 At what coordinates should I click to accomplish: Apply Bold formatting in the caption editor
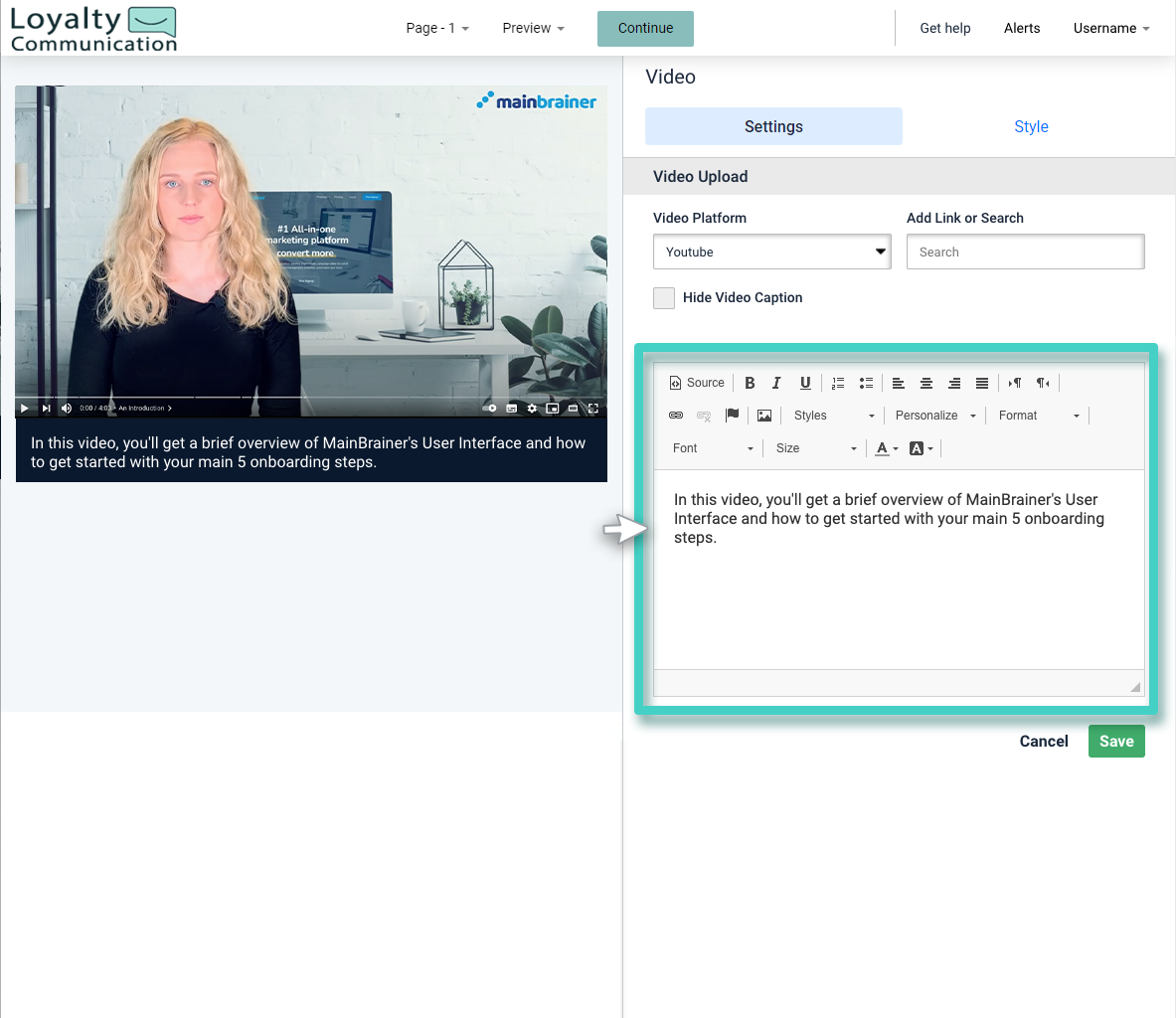click(750, 382)
